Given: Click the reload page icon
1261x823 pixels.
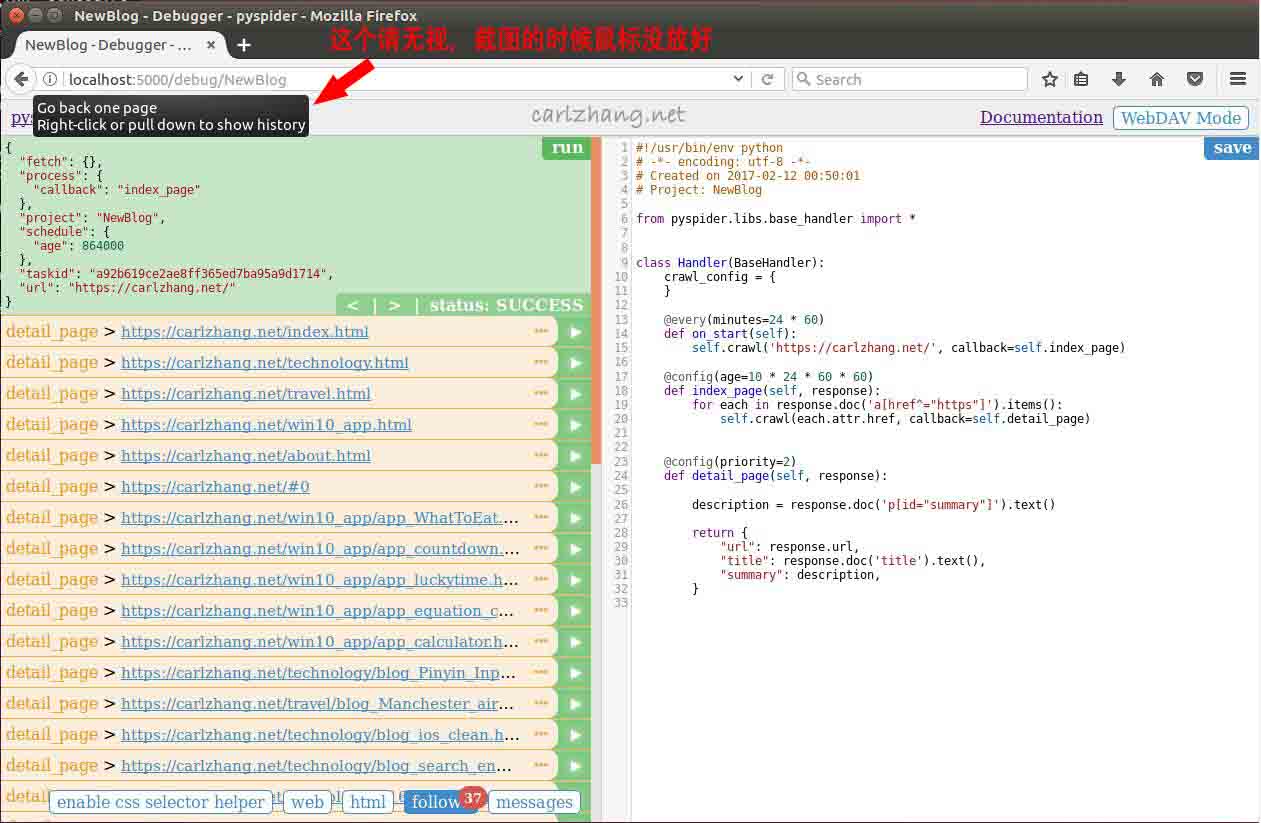Looking at the screenshot, I should pyautogui.click(x=767, y=79).
